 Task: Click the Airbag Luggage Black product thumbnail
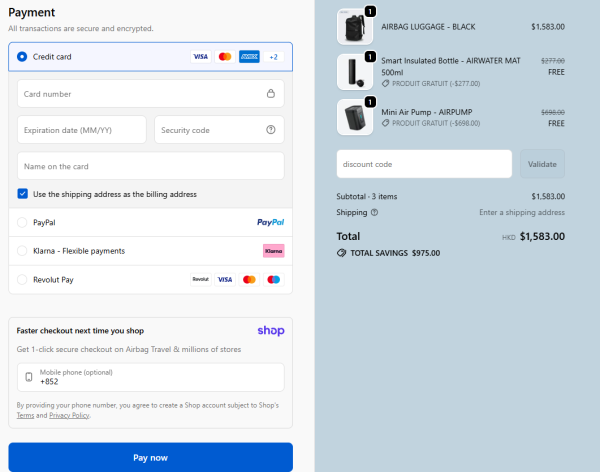(x=355, y=26)
